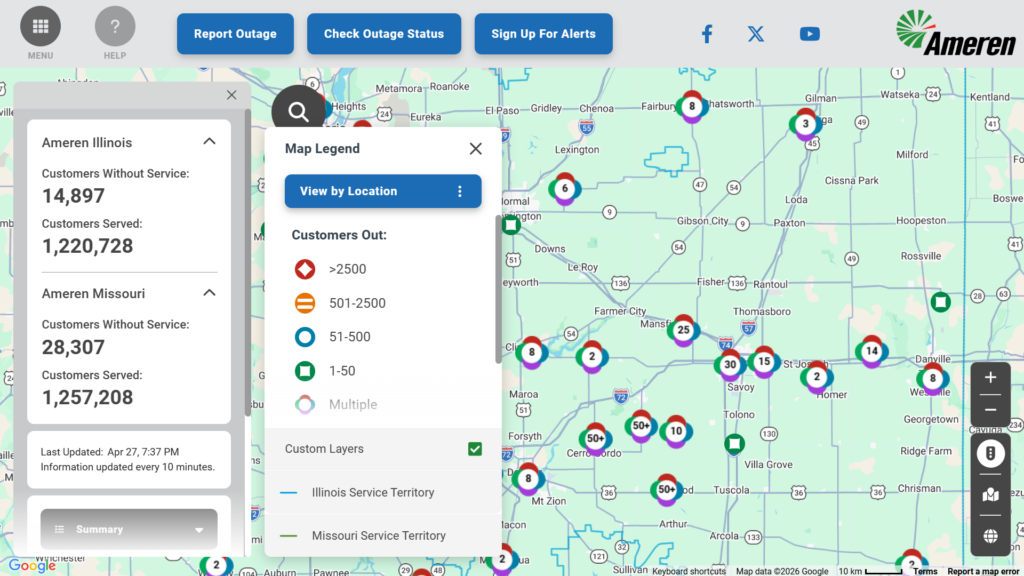Collapse the Ameren Missouri section

(209, 293)
